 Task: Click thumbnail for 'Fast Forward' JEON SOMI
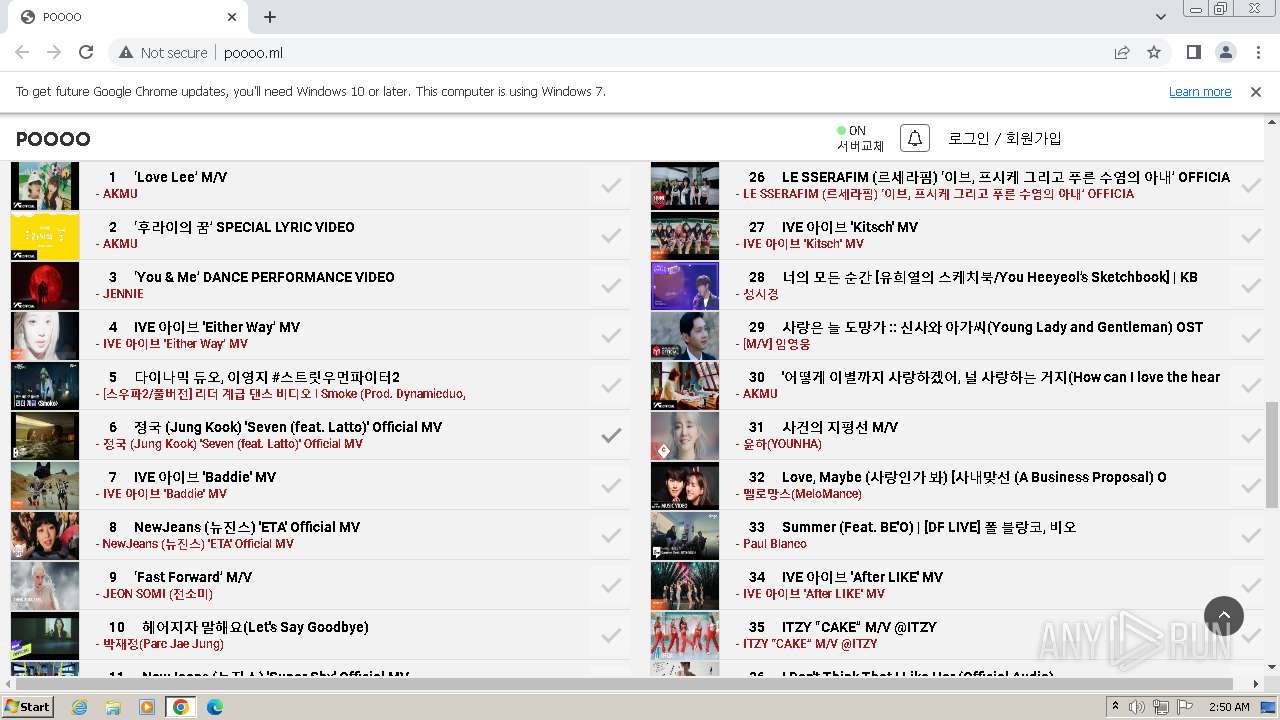(x=45, y=585)
